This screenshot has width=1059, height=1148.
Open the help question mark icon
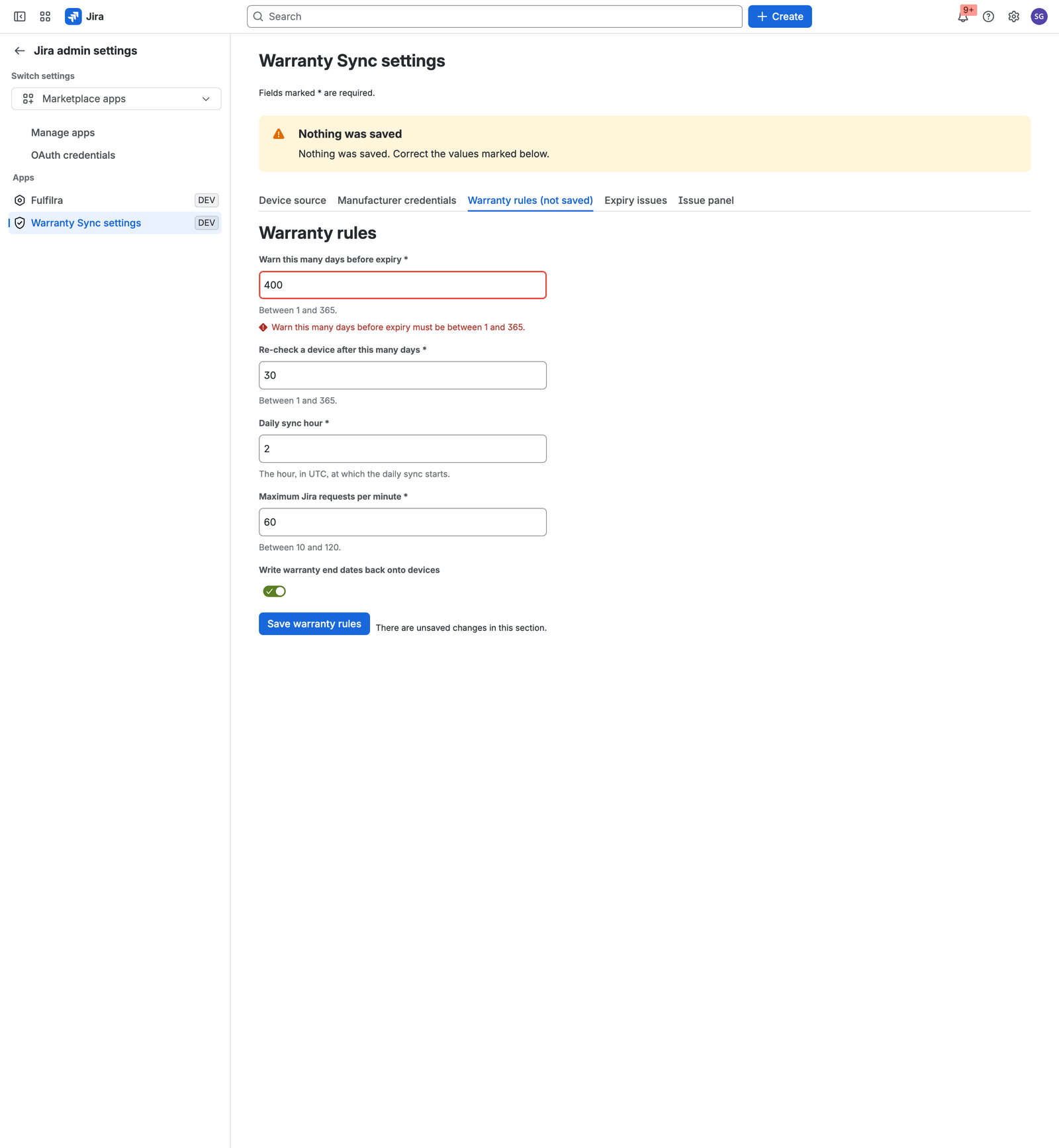click(x=988, y=17)
